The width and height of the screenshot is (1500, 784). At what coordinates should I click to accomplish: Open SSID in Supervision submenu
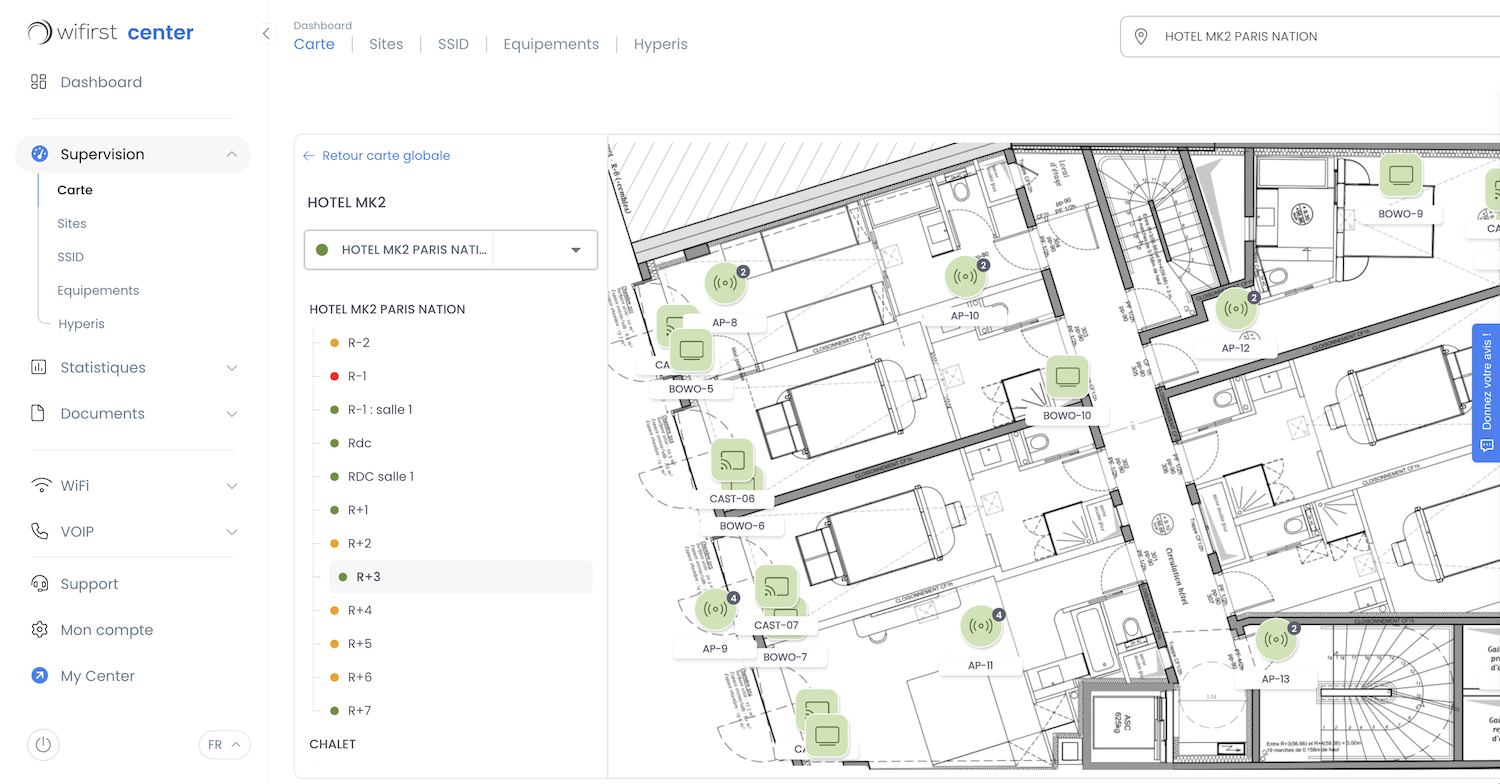tap(71, 257)
